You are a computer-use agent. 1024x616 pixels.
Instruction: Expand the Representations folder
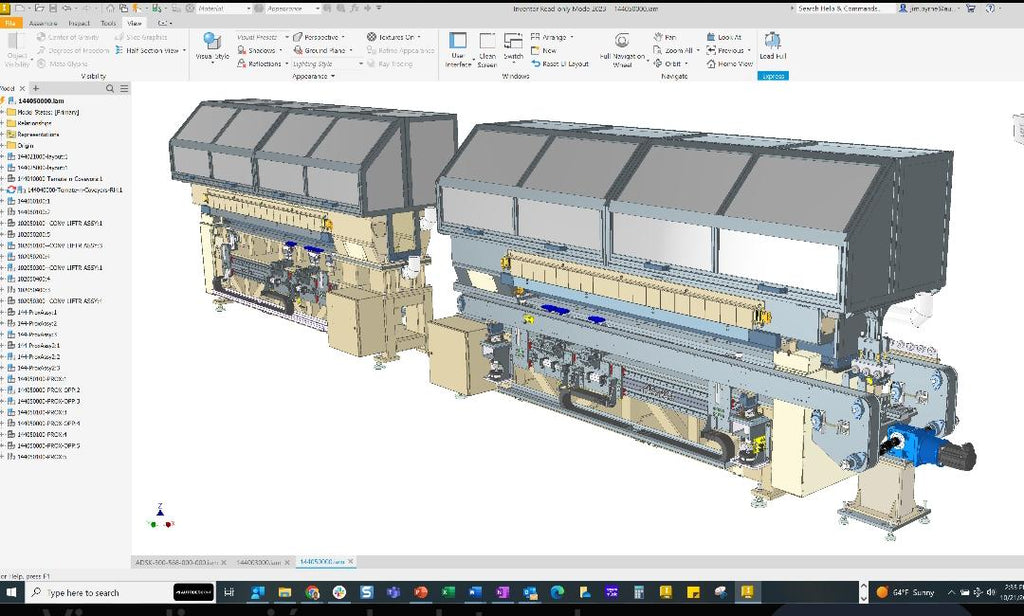tap(3, 134)
